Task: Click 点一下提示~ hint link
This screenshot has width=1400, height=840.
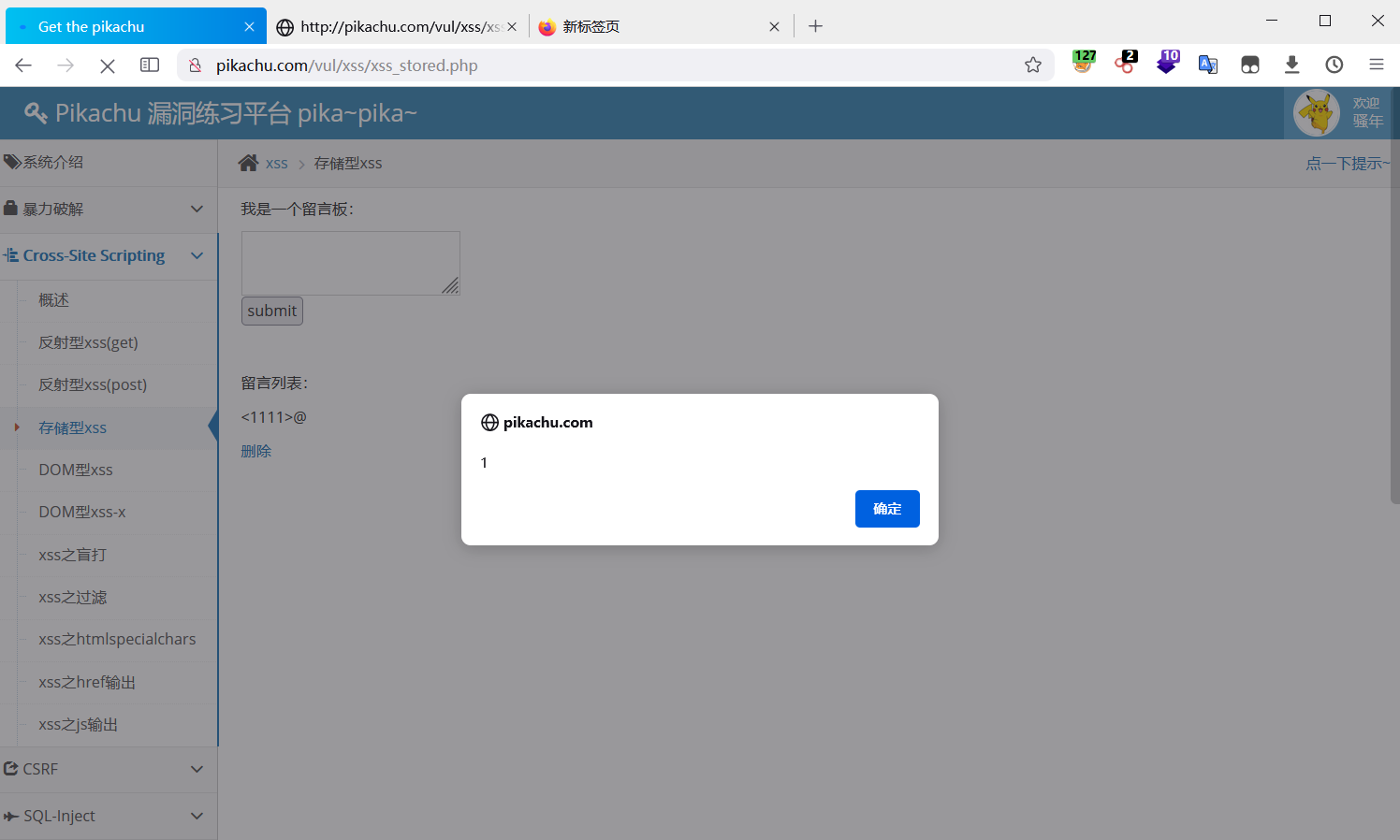Action: [x=1348, y=163]
